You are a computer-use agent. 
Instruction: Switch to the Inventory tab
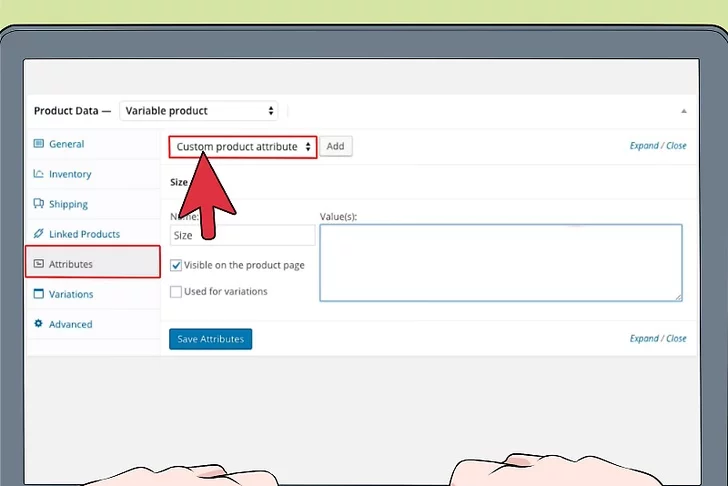(70, 174)
